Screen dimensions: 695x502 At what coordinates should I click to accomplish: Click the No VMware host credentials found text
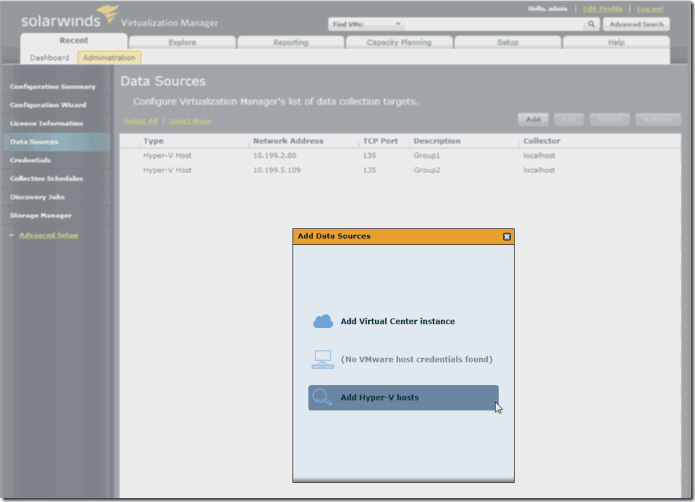417,359
